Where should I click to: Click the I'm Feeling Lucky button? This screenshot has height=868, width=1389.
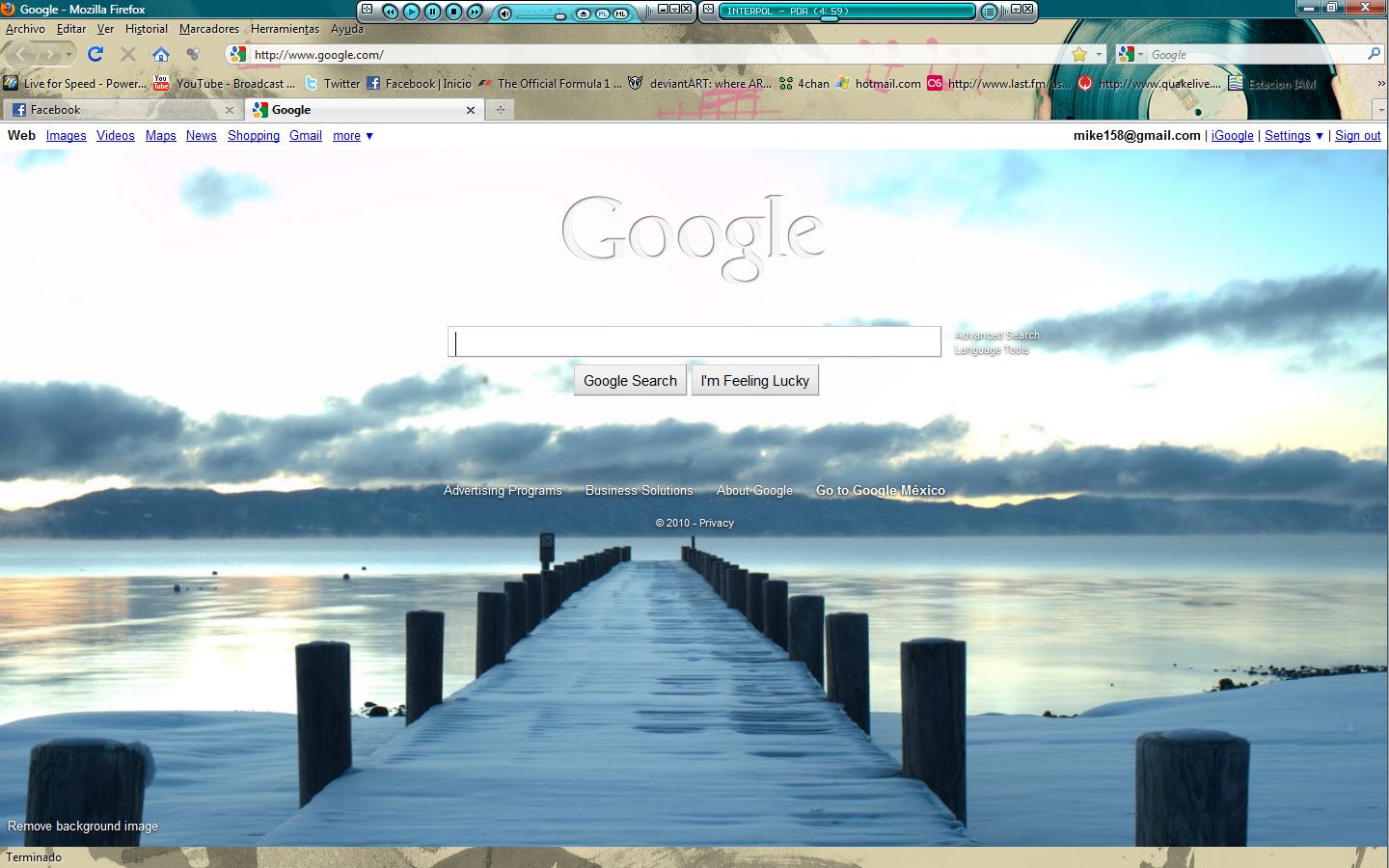pyautogui.click(x=754, y=381)
